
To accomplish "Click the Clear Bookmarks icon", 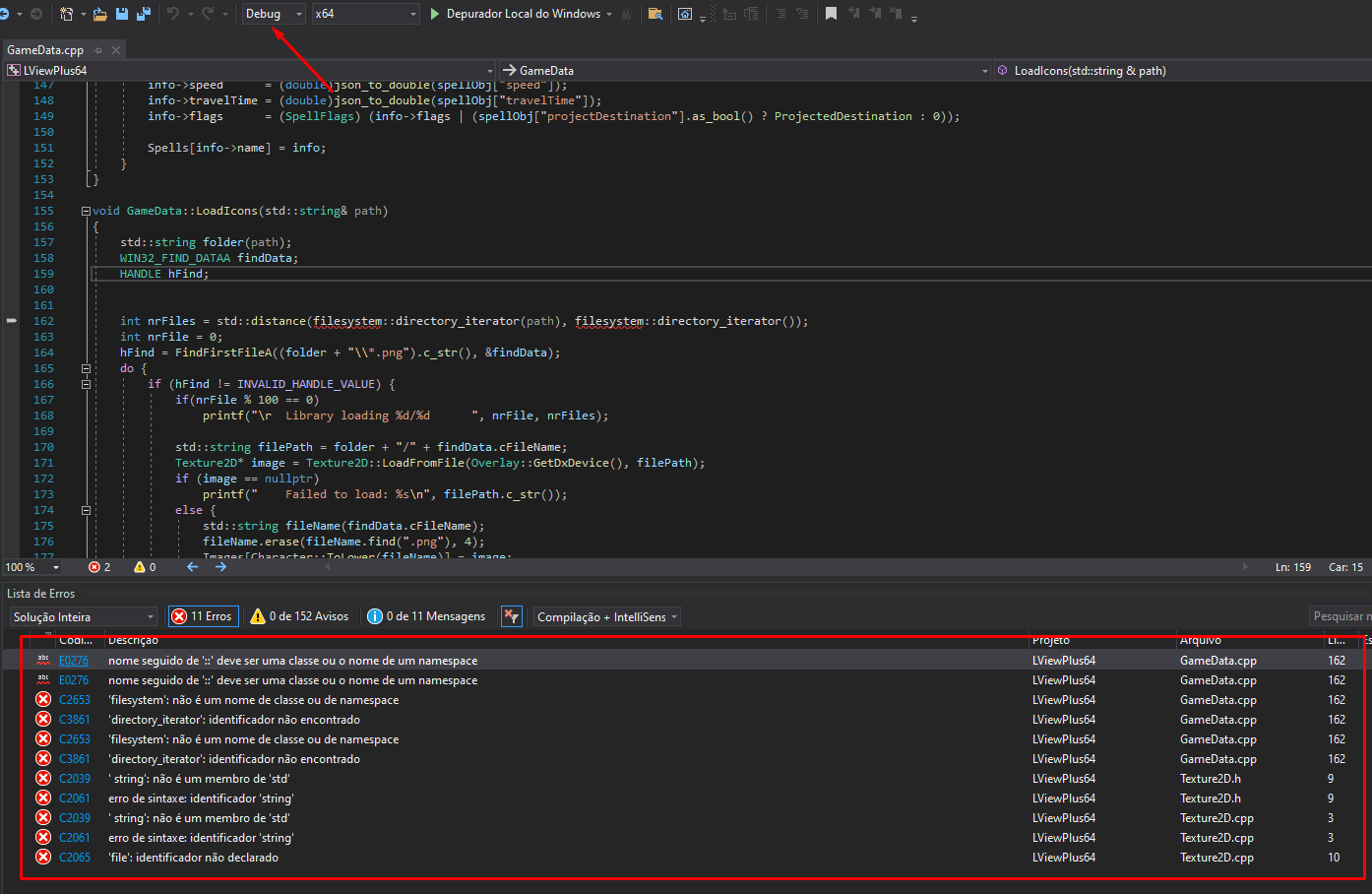I will click(897, 14).
